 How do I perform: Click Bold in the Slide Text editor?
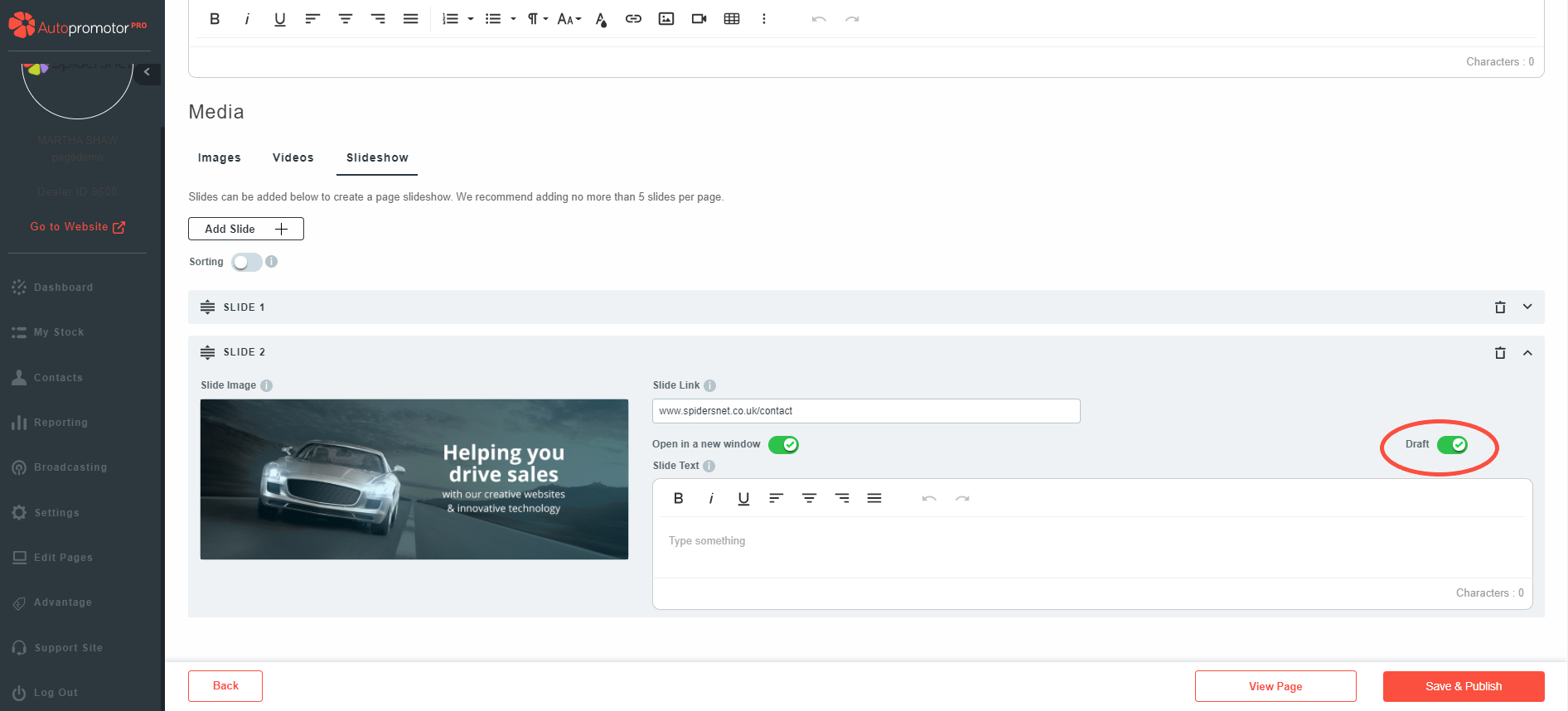pyautogui.click(x=678, y=498)
